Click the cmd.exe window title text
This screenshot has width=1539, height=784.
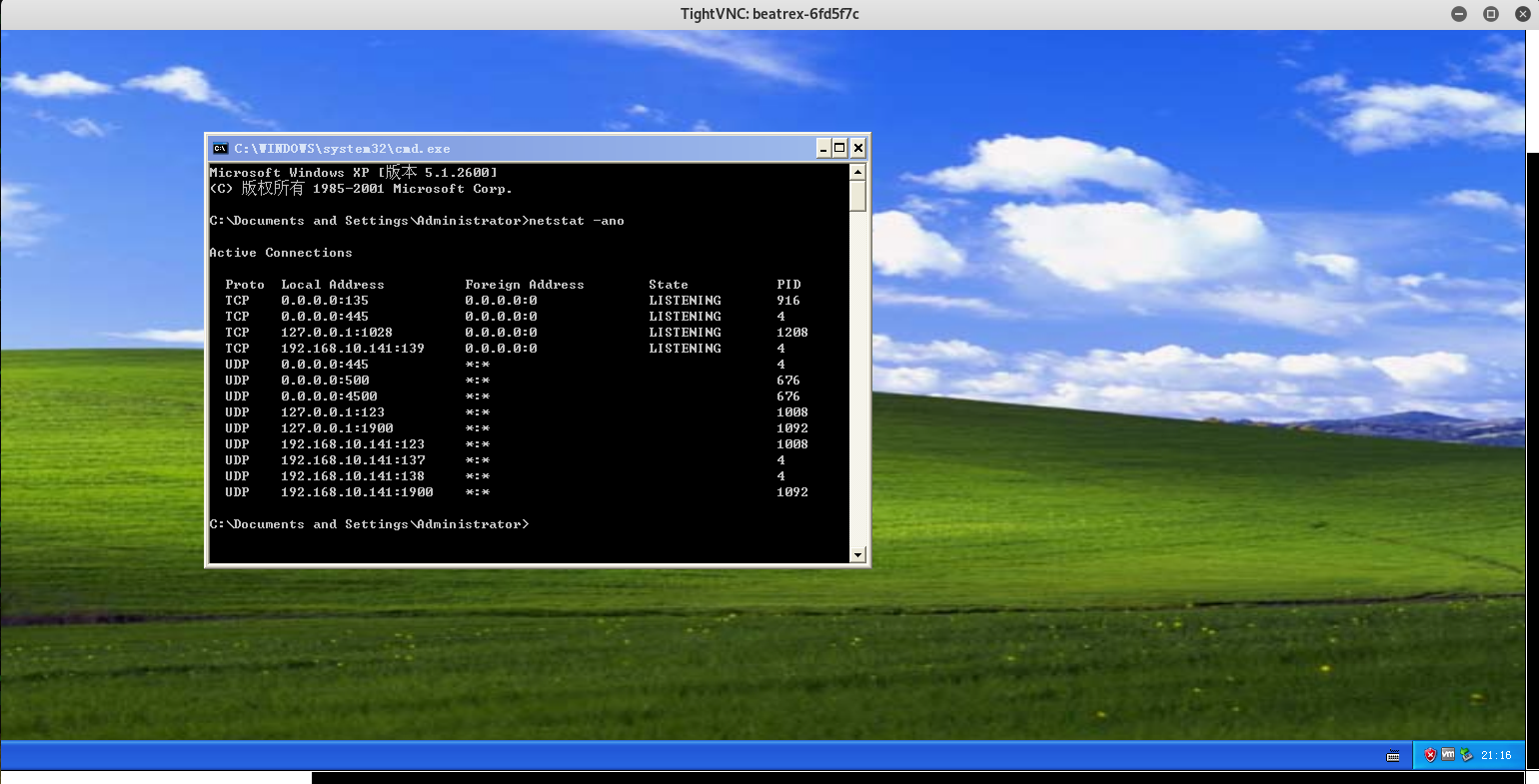(x=343, y=148)
